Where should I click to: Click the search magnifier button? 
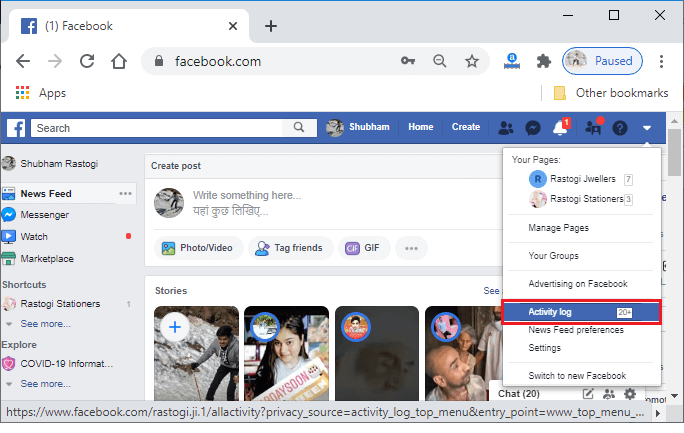(299, 127)
